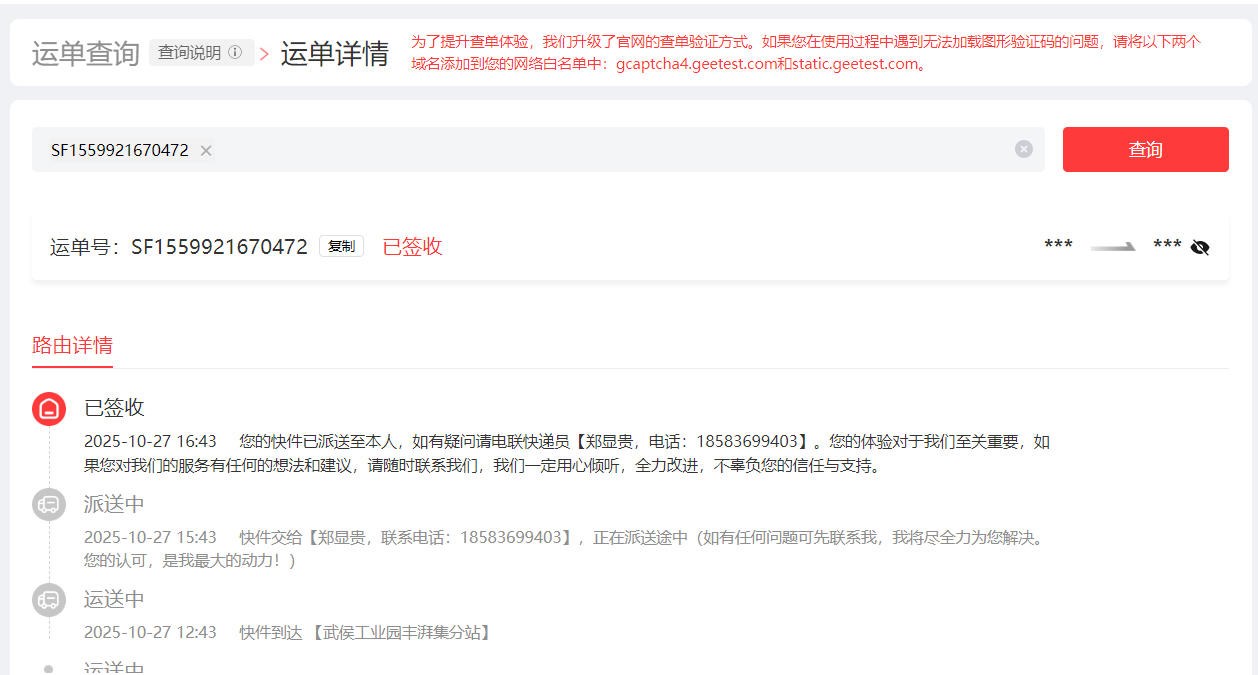Image resolution: width=1258 pixels, height=675 pixels.
Task: Click the red breadcrumb chevron arrow
Action: coord(265,54)
